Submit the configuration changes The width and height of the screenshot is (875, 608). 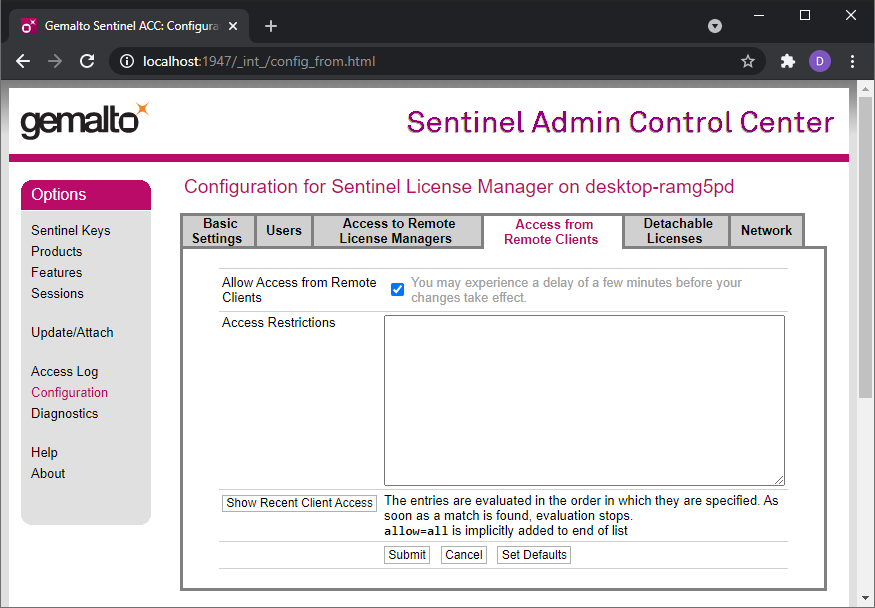coord(406,554)
